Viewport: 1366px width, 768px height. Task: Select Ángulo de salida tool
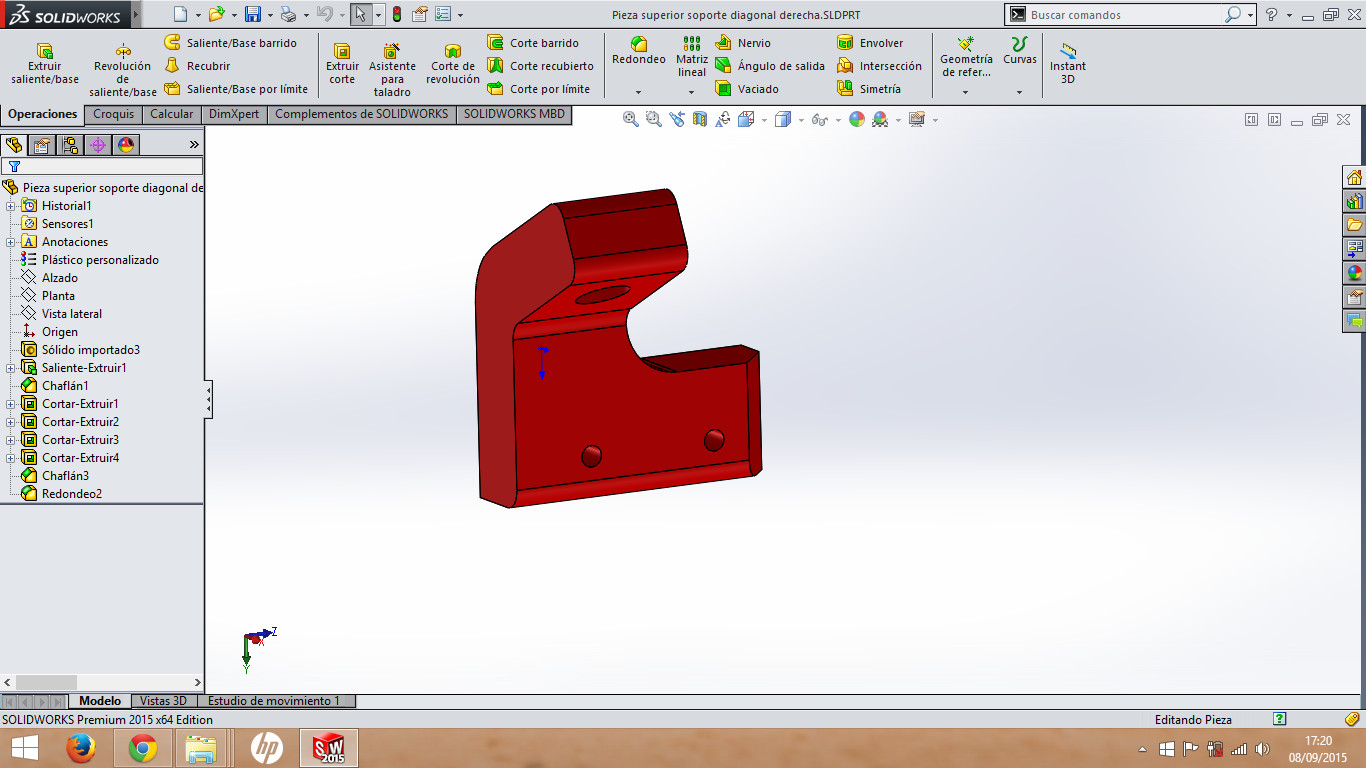click(x=770, y=66)
